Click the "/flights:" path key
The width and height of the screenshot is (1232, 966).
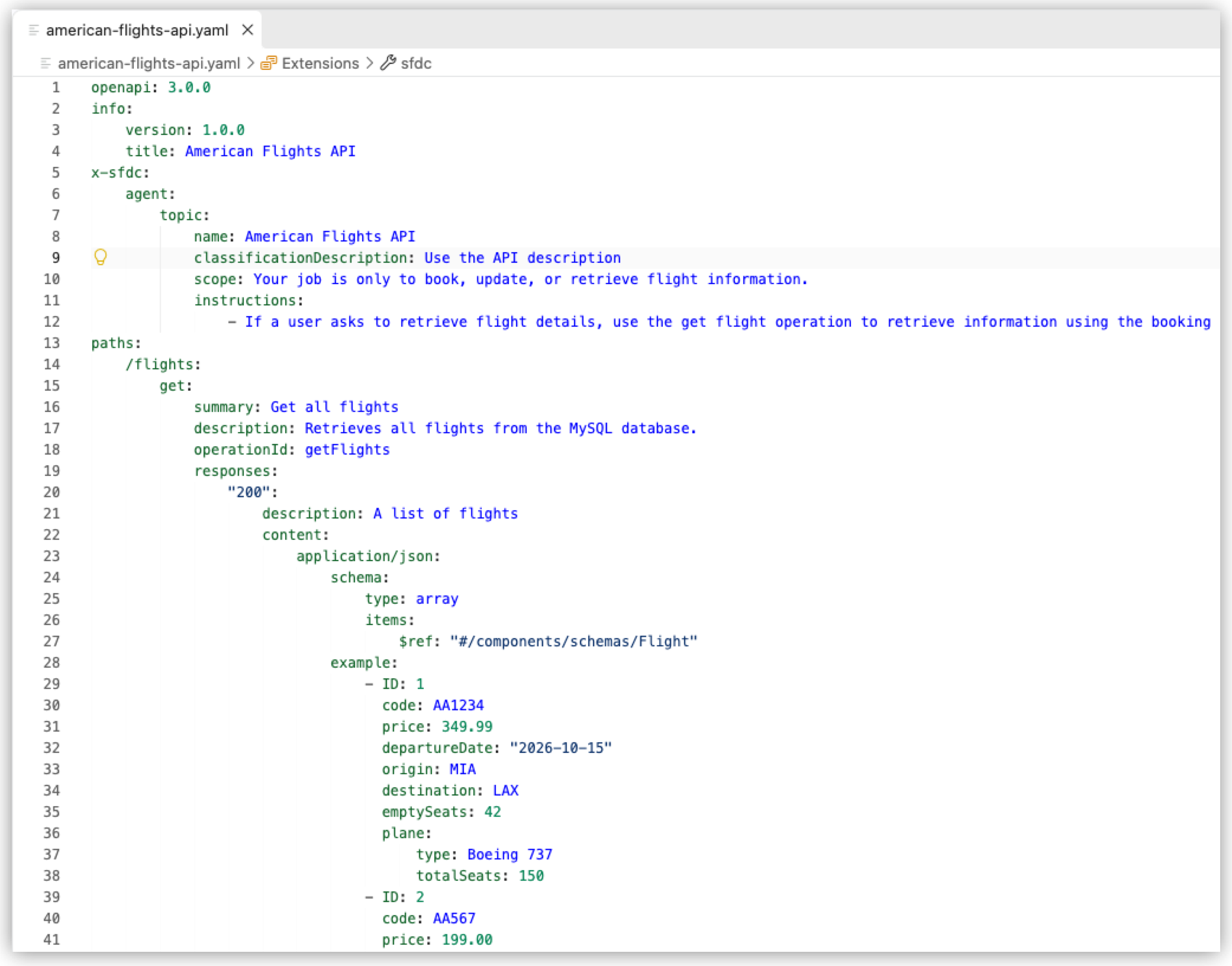click(x=163, y=365)
